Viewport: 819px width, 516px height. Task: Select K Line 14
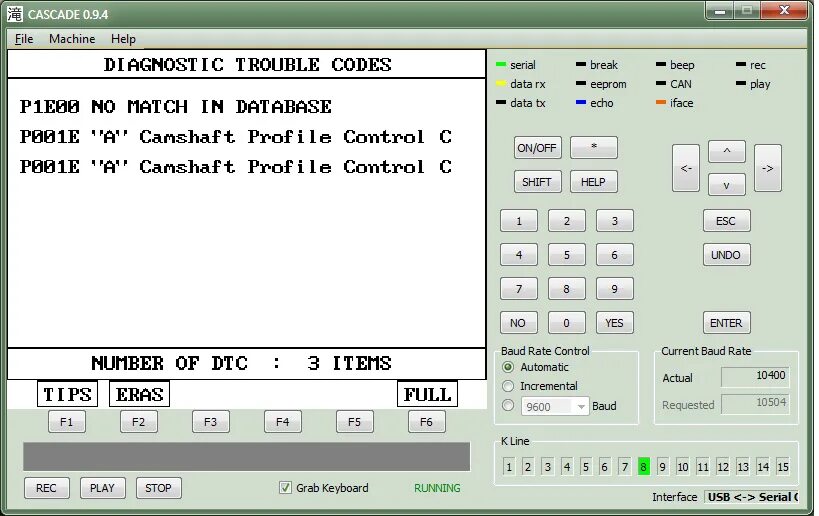(x=763, y=467)
